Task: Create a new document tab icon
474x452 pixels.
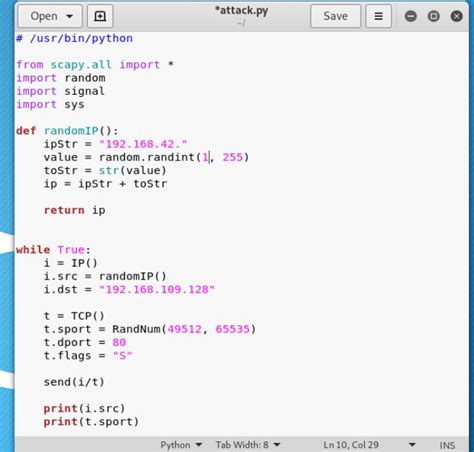Action: 100,16
